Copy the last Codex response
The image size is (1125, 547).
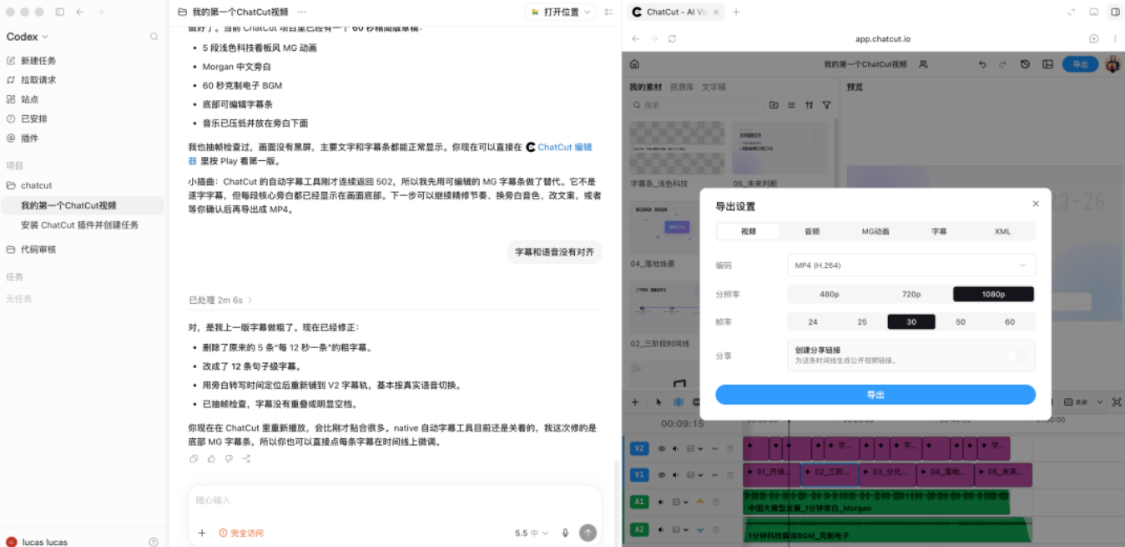(194, 459)
